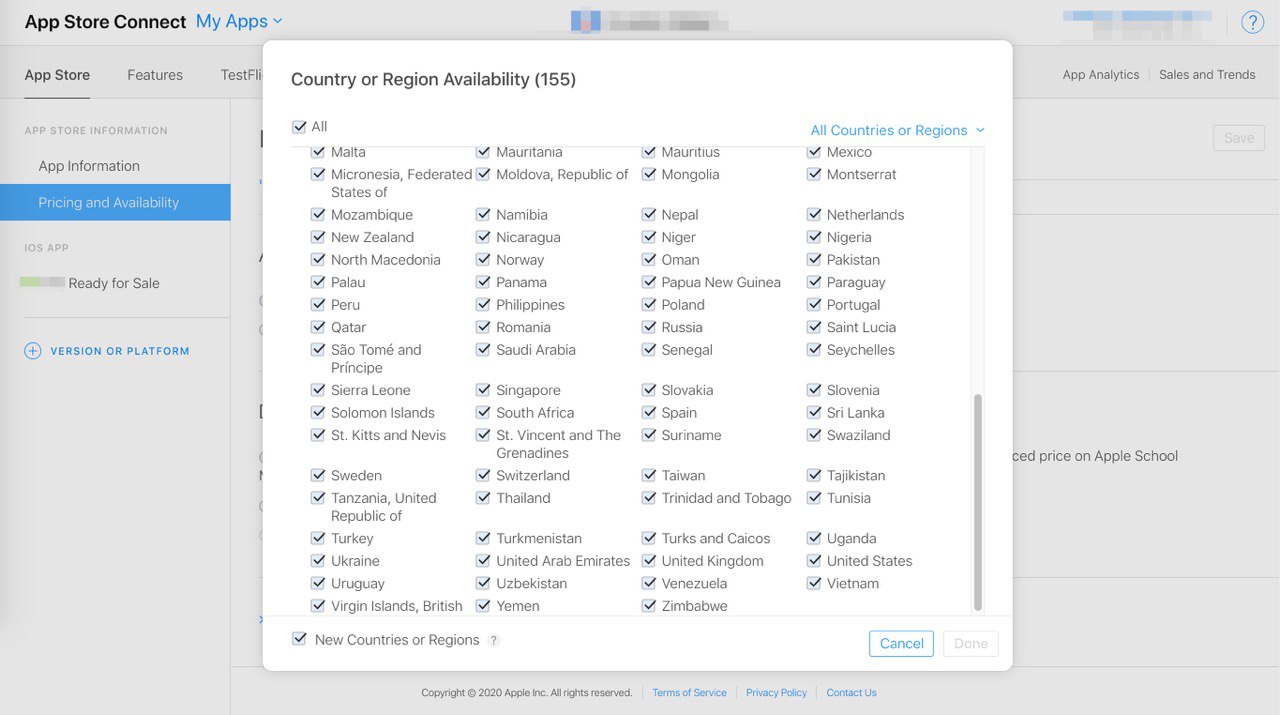Switch to the App Store tab

(x=57, y=75)
